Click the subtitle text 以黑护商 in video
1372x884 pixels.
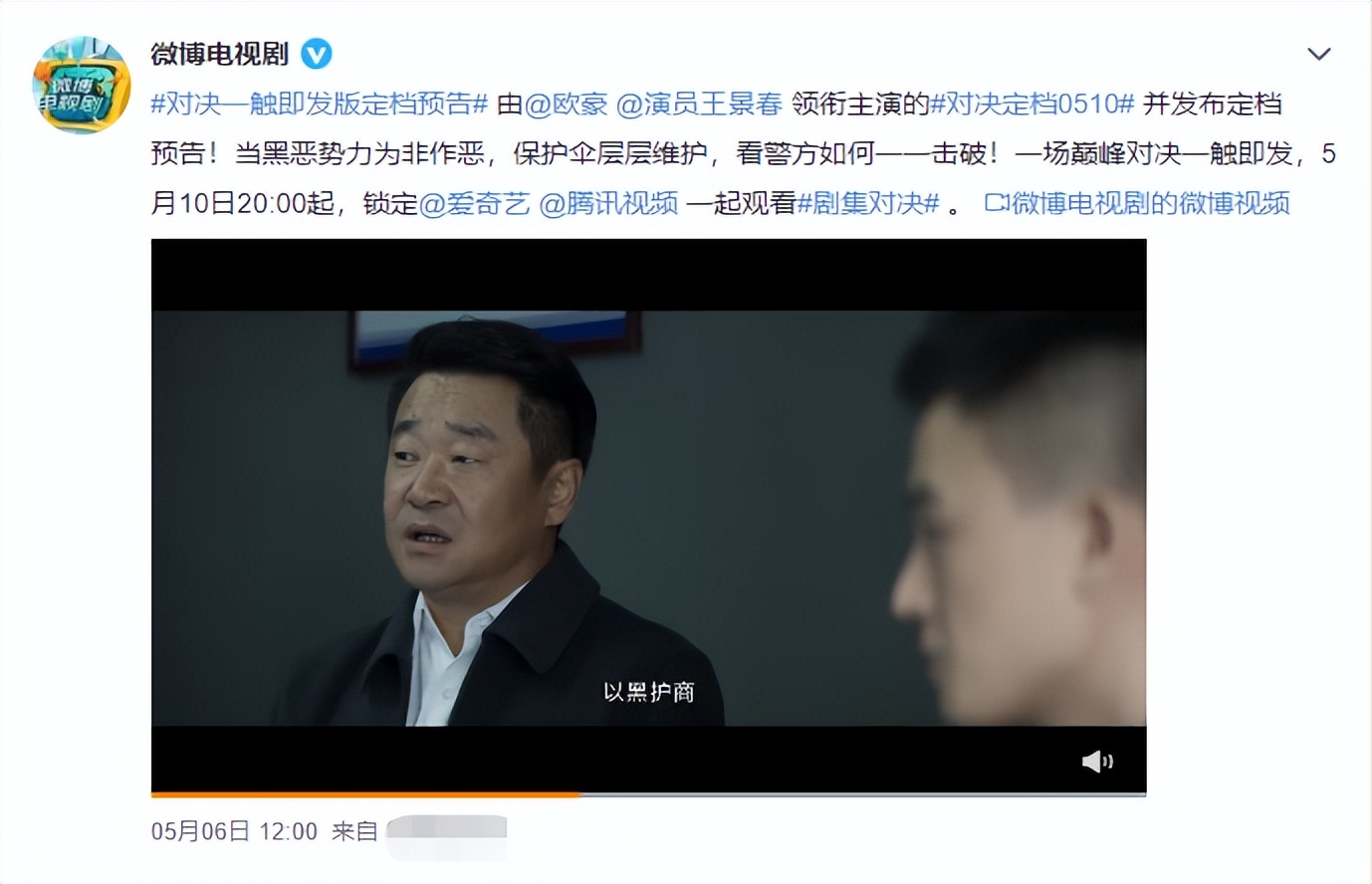point(648,692)
